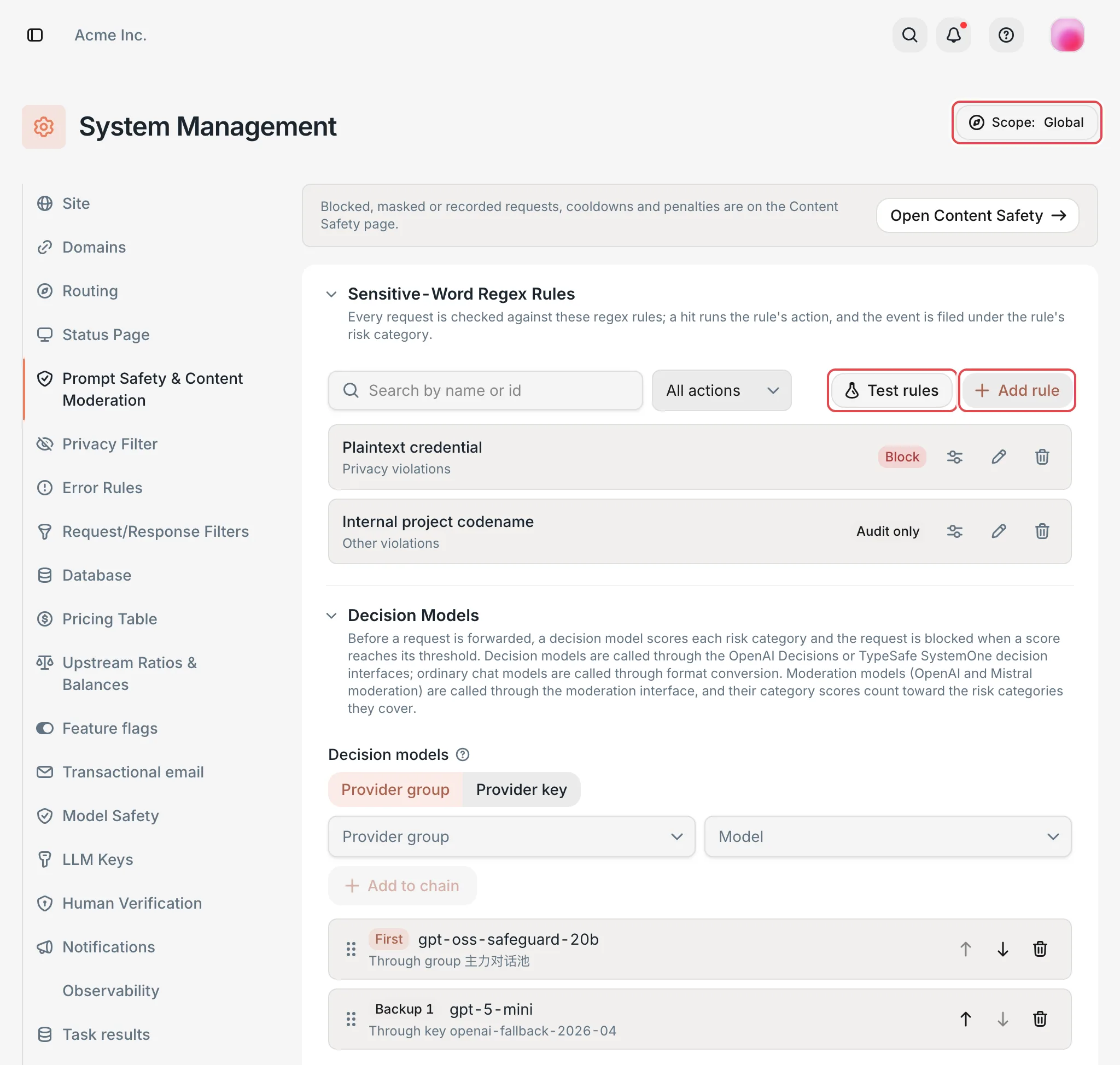Switch to the Provider key option
Screen dimensions: 1120x1065
[521, 789]
